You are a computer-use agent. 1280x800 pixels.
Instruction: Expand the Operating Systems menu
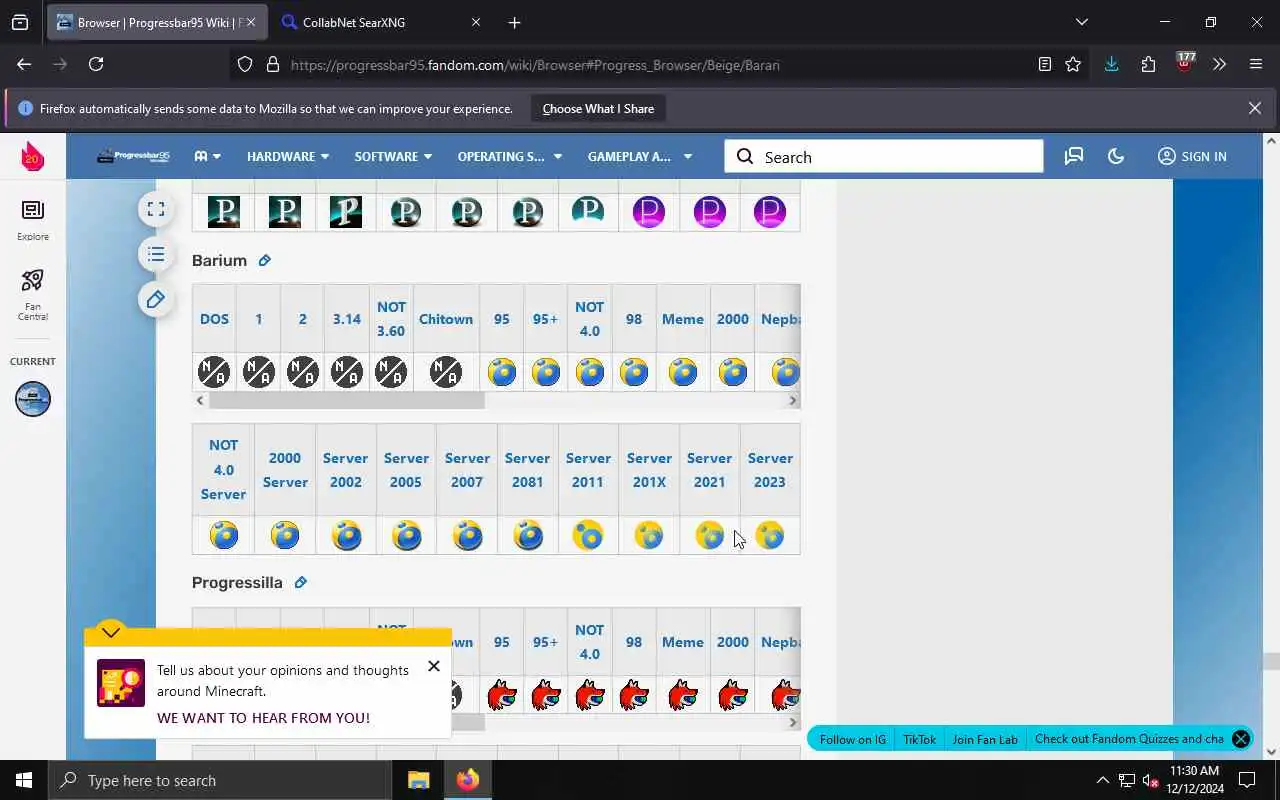pos(510,156)
